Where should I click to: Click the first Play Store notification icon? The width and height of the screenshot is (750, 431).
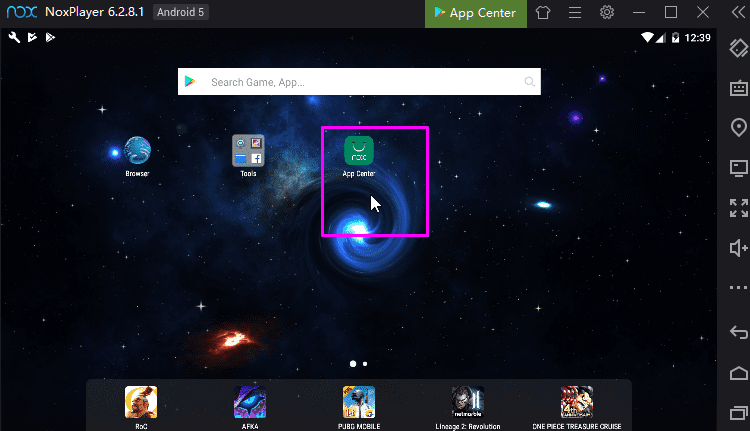(32, 37)
